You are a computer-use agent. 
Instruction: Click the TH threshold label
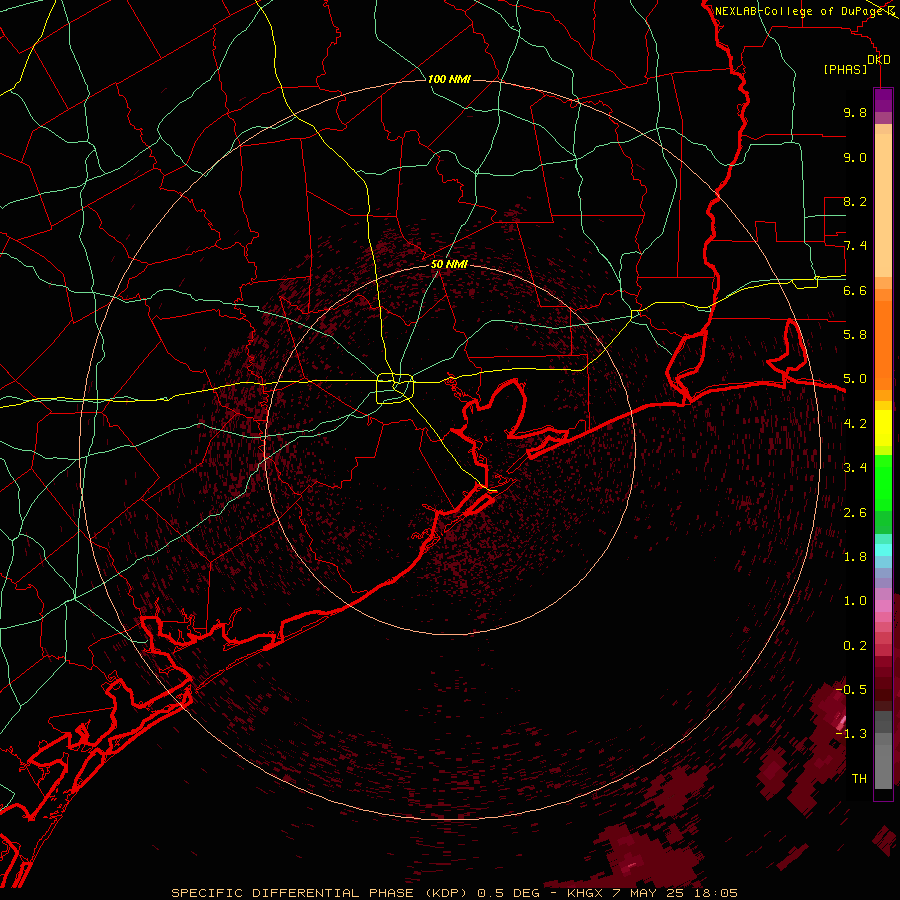[x=859, y=779]
